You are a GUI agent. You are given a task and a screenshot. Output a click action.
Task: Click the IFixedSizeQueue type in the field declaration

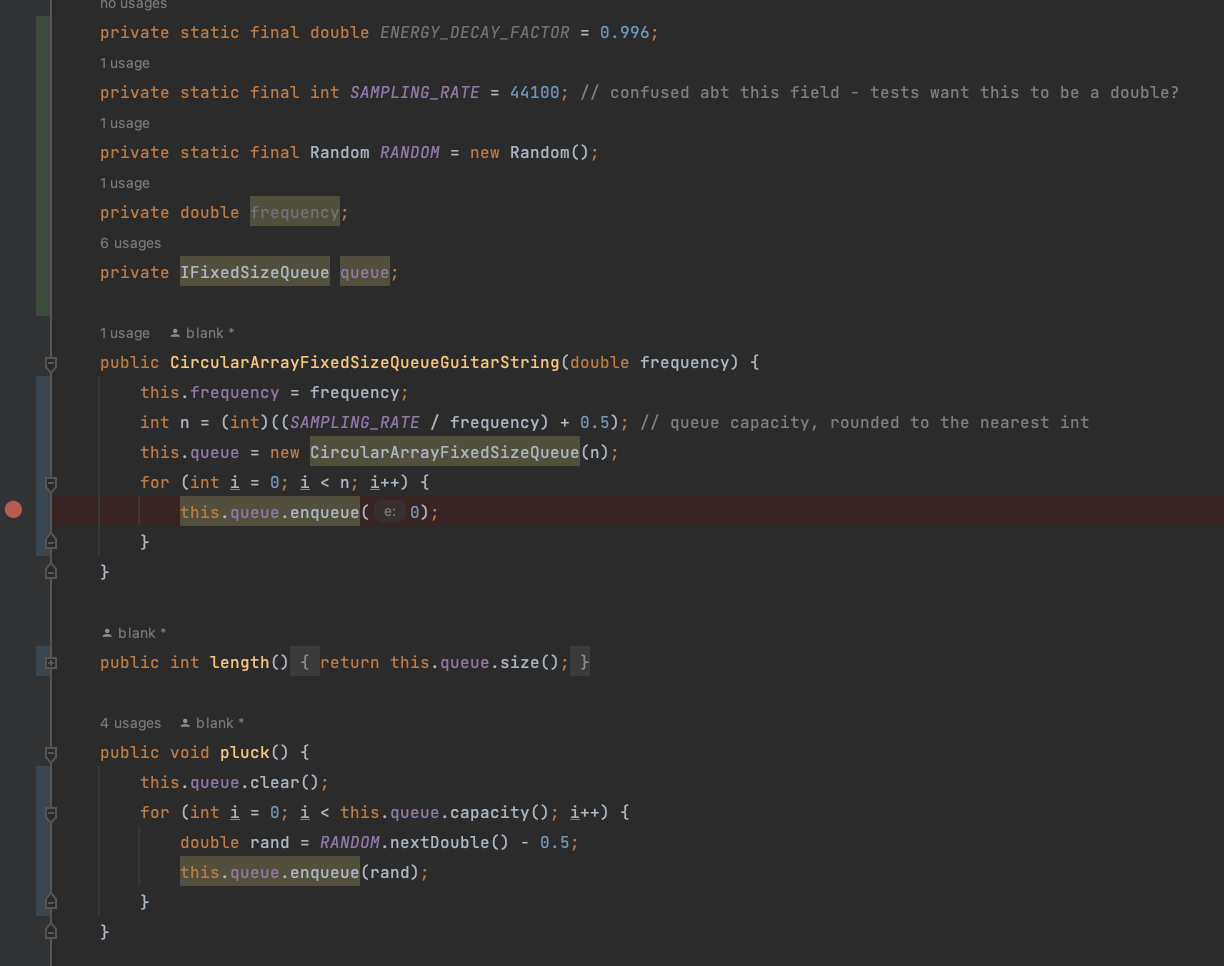point(254,272)
